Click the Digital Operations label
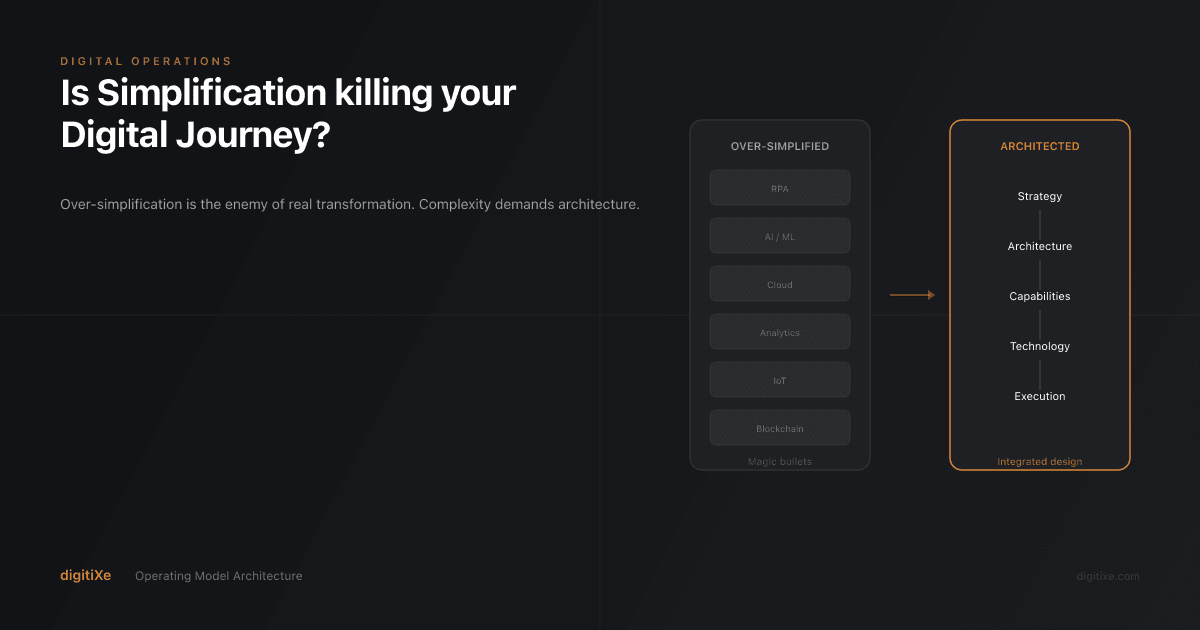Screen dimensions: 1200x630 (146, 61)
